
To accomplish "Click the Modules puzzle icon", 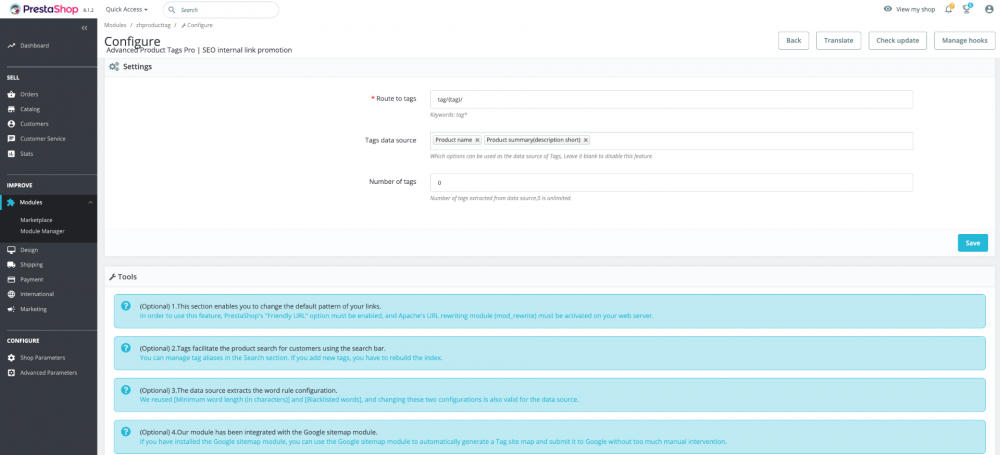I will click(11, 202).
